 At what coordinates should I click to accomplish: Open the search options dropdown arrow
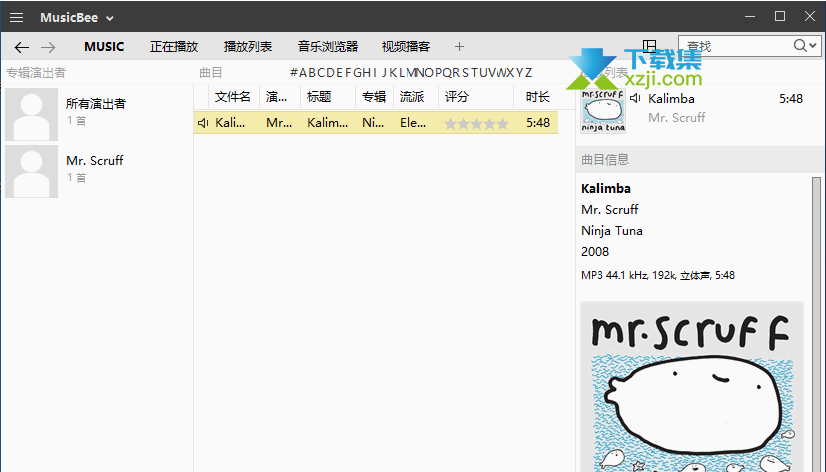pos(813,46)
